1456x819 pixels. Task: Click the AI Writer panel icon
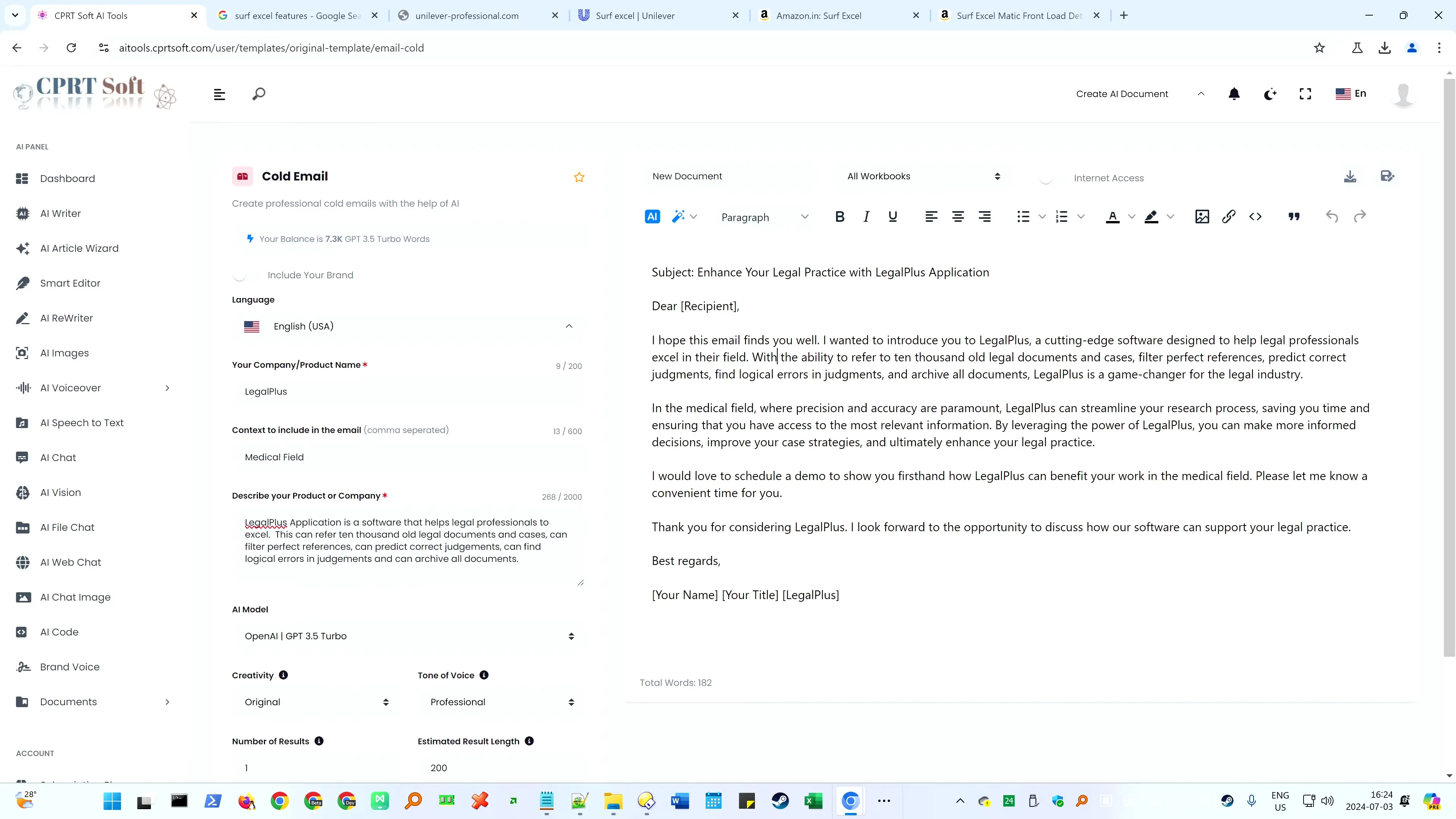(22, 213)
